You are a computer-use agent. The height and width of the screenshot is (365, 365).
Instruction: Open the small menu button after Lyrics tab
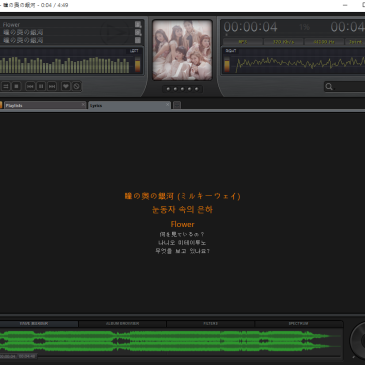pos(177,105)
